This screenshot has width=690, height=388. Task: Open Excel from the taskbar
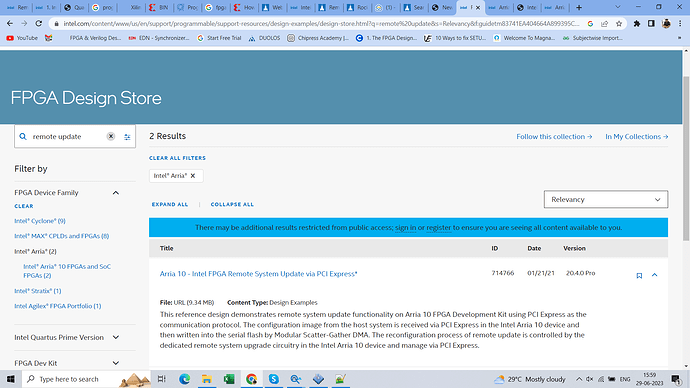[229, 379]
